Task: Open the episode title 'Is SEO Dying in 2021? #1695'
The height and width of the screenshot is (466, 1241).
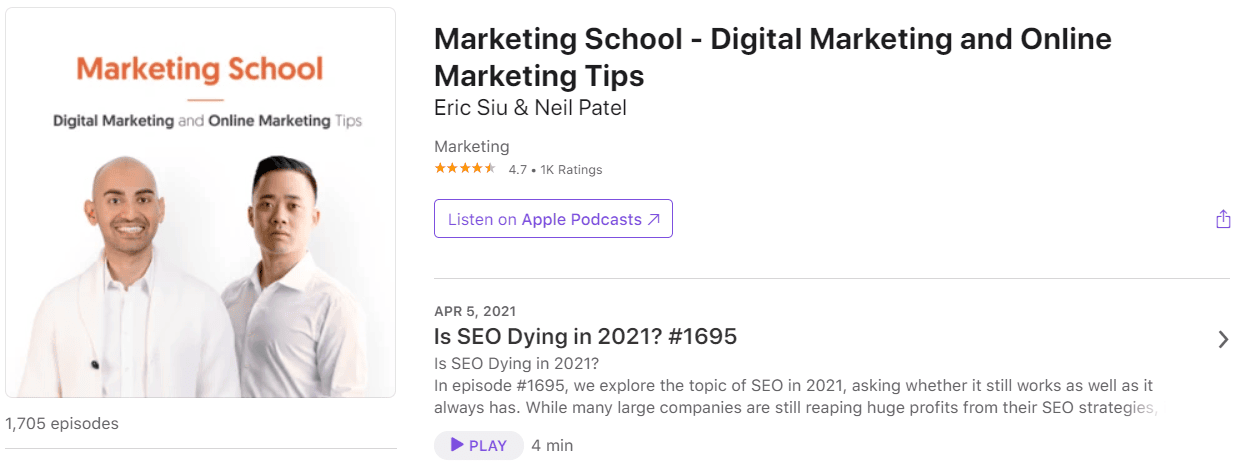Action: [x=585, y=336]
